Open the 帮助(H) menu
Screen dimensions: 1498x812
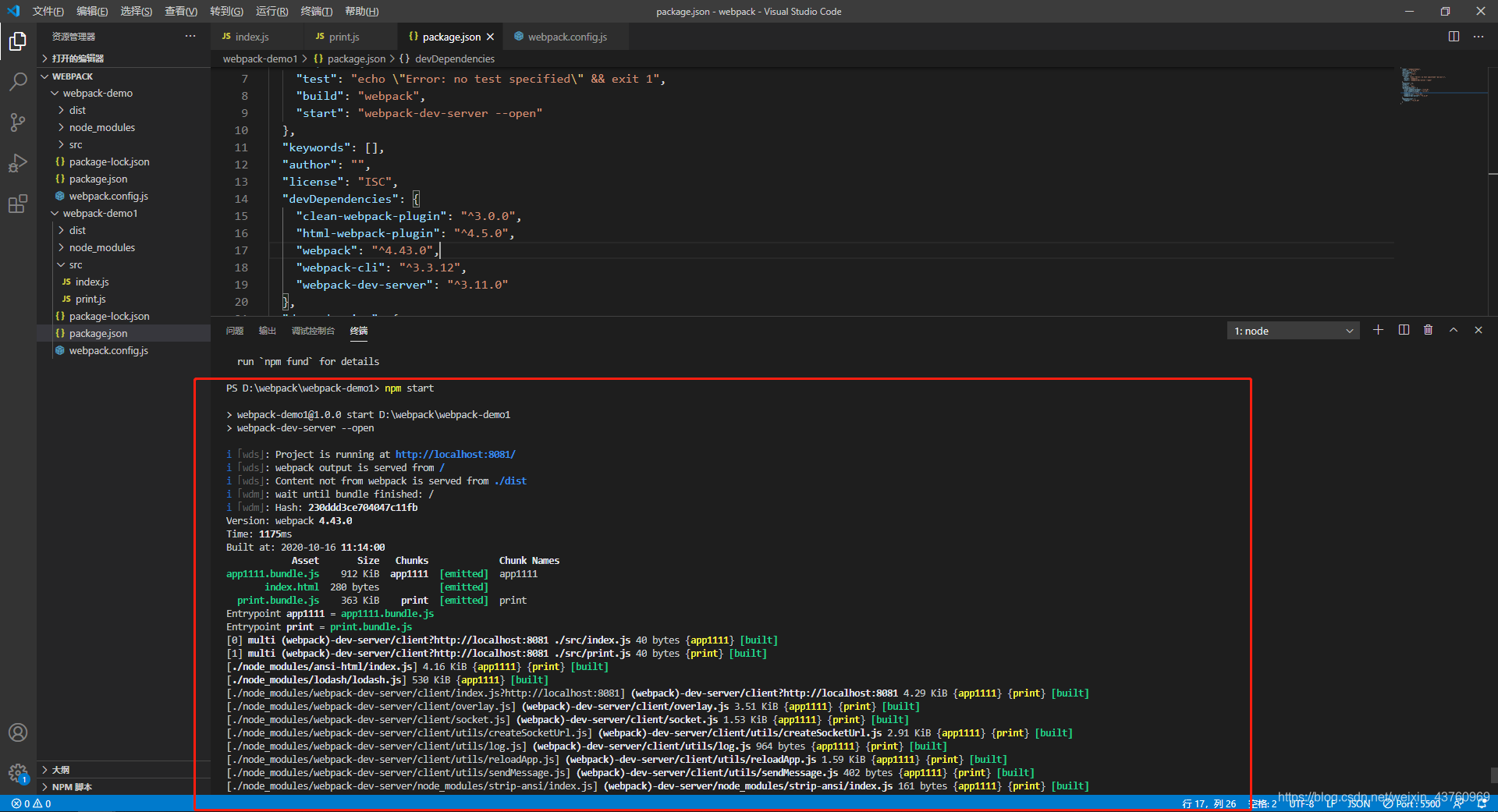[x=361, y=11]
